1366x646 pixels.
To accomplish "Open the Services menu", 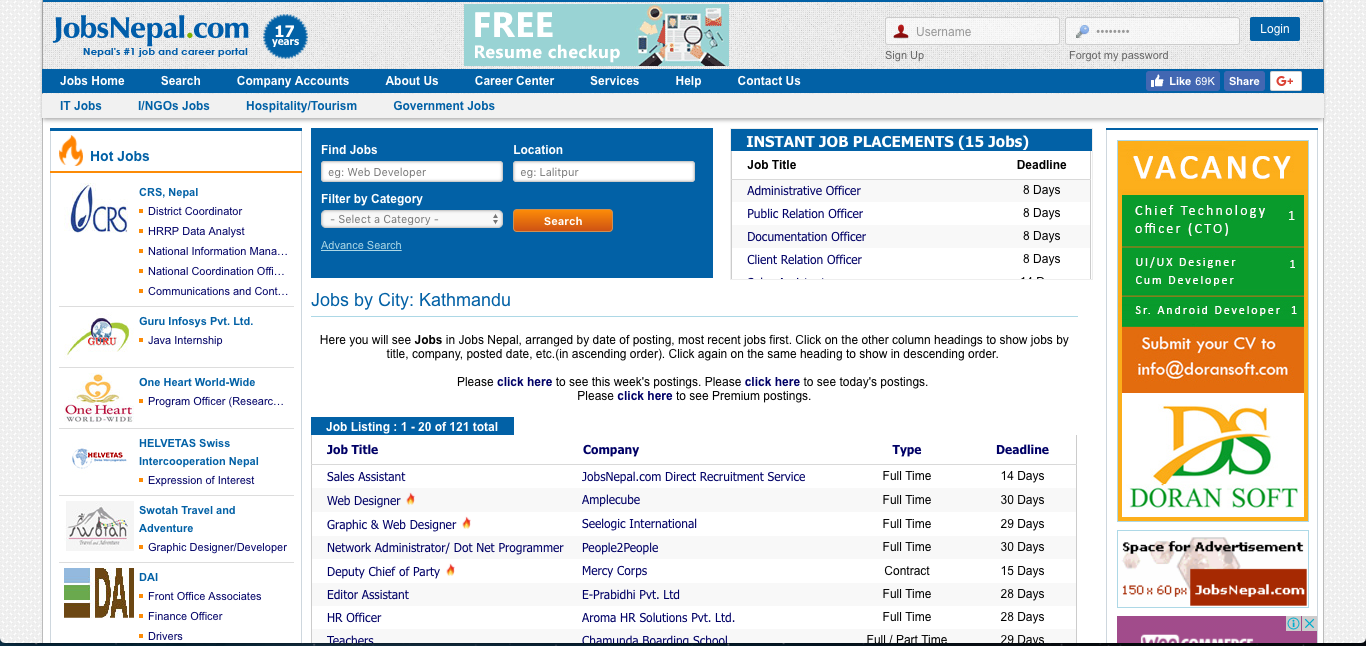I will click(614, 81).
